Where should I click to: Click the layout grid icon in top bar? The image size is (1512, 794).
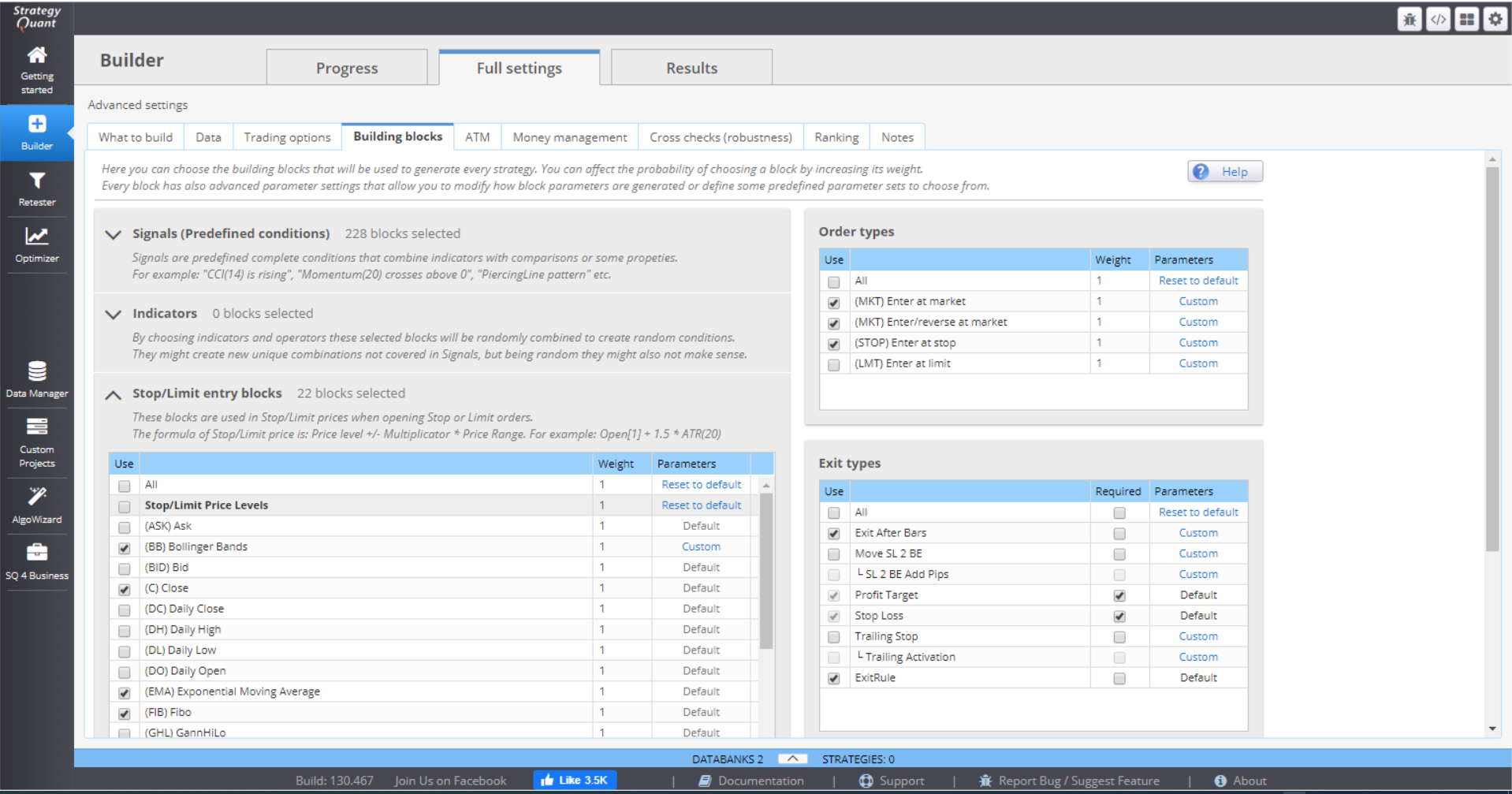point(1466,19)
